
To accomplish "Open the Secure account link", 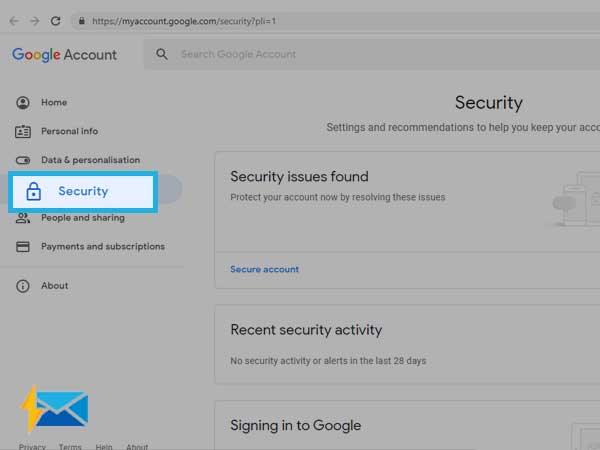I will pos(264,269).
